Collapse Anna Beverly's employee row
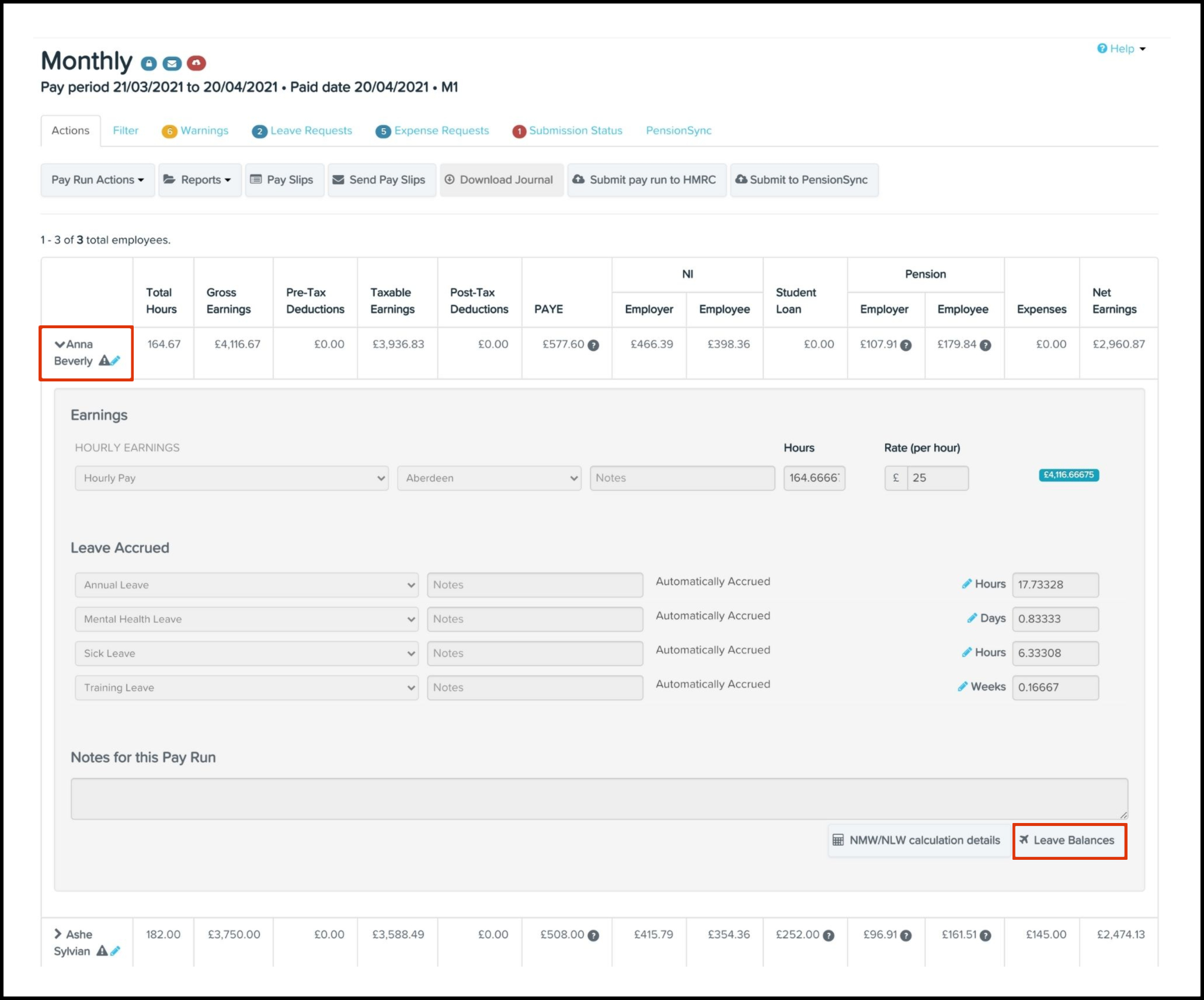 (x=60, y=344)
